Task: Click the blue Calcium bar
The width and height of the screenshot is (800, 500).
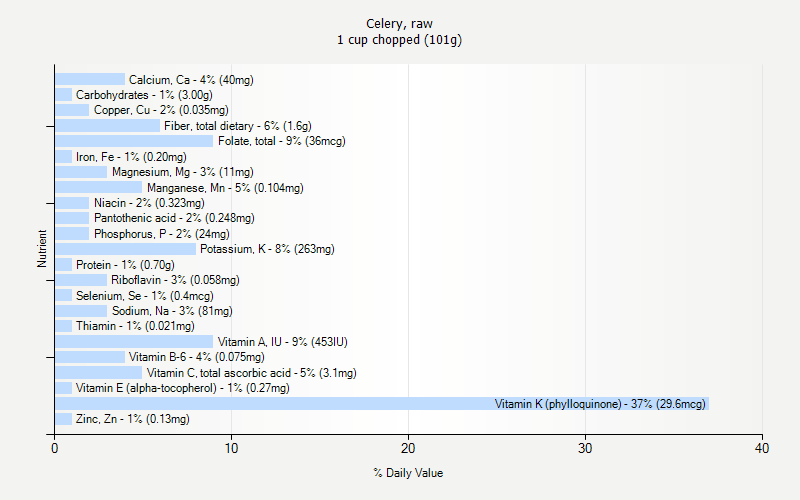Action: click(90, 80)
